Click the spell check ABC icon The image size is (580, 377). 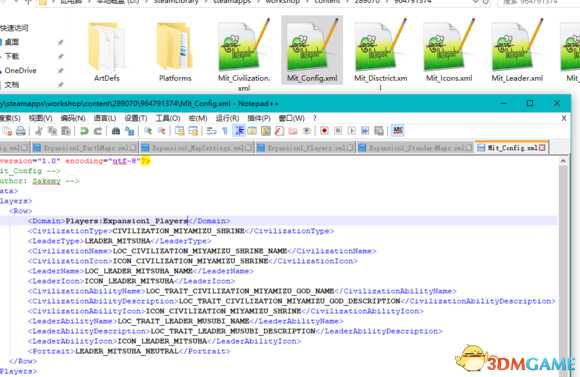398,131
